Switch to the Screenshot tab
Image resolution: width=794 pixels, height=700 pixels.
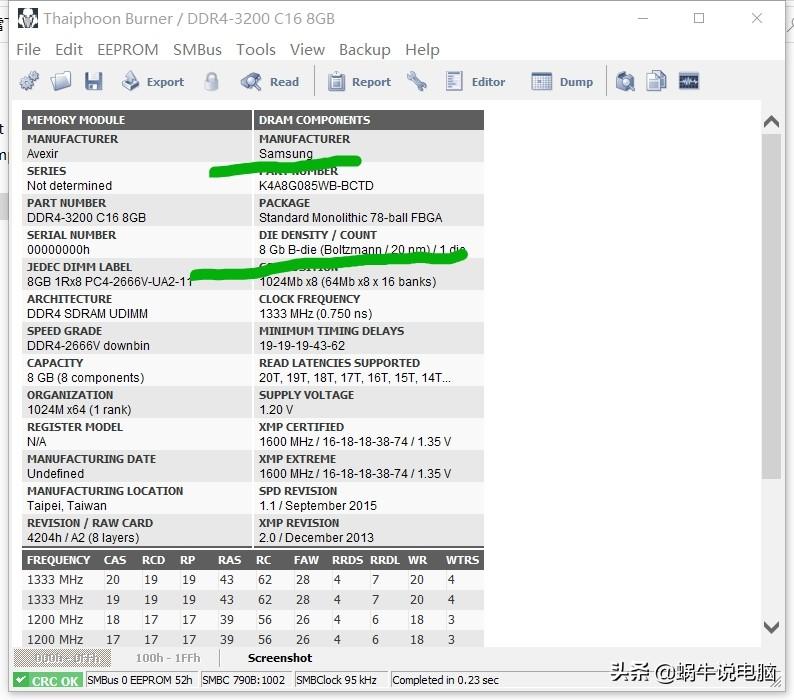(x=280, y=658)
